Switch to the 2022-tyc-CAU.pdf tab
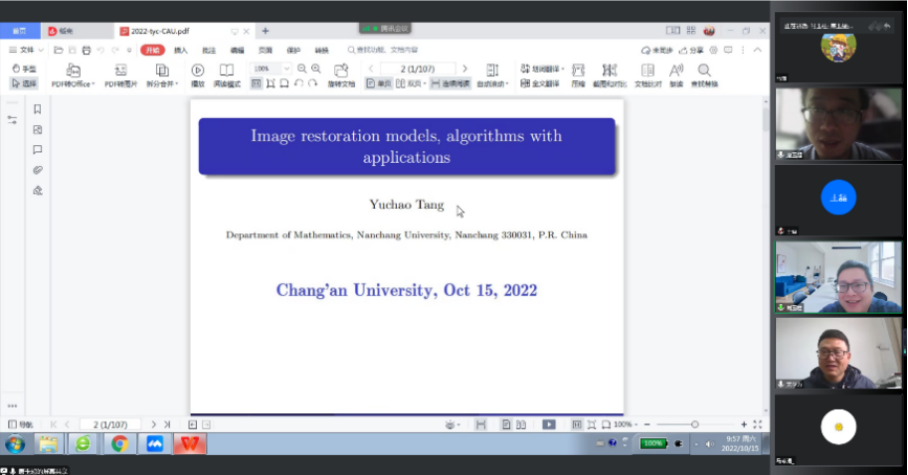908x475 pixels. (x=165, y=31)
